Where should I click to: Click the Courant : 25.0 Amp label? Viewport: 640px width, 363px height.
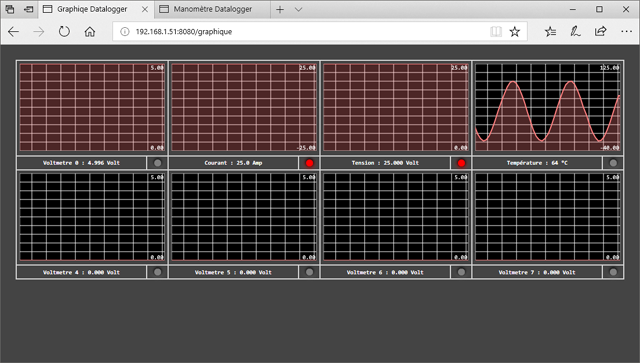point(233,163)
